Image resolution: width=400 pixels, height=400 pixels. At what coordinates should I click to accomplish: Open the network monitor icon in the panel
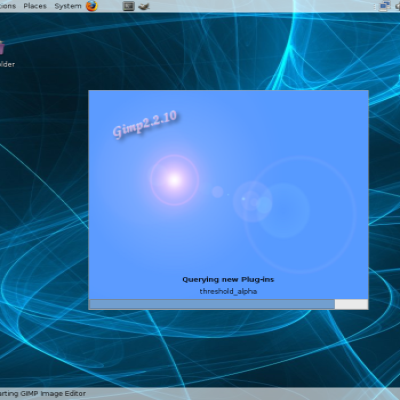(385, 6)
